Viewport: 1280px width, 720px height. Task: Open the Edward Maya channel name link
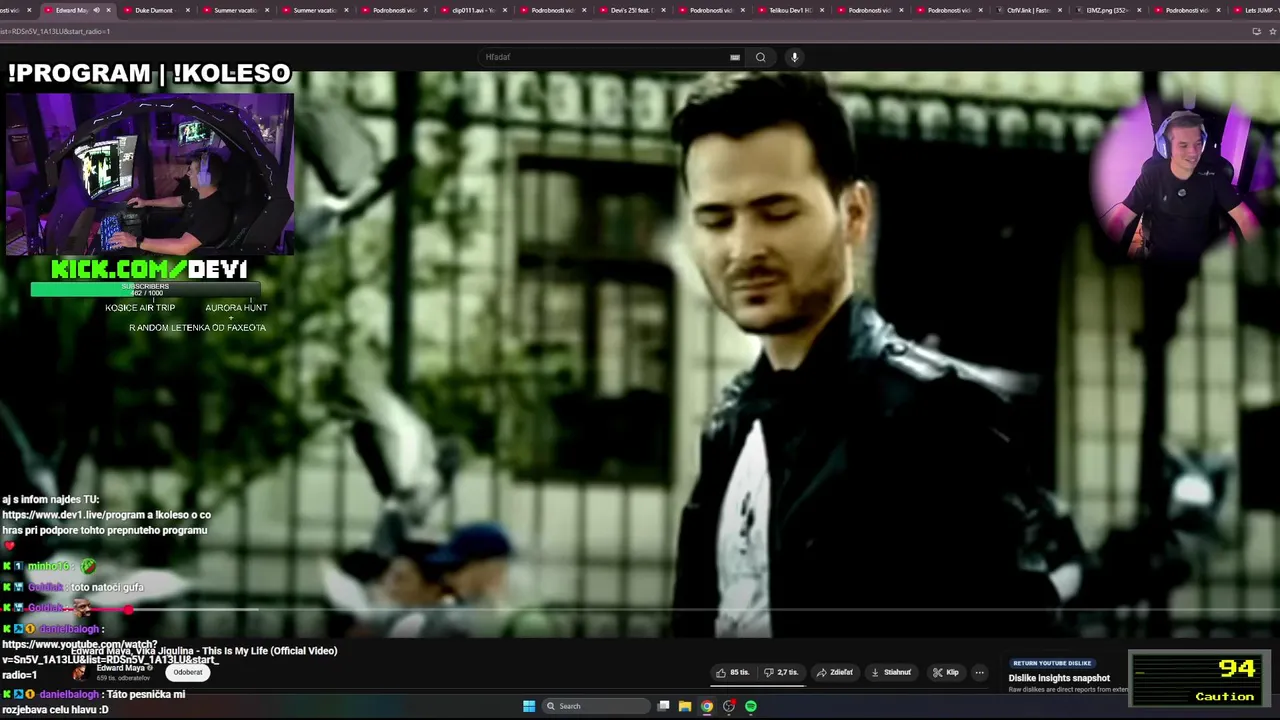point(123,668)
